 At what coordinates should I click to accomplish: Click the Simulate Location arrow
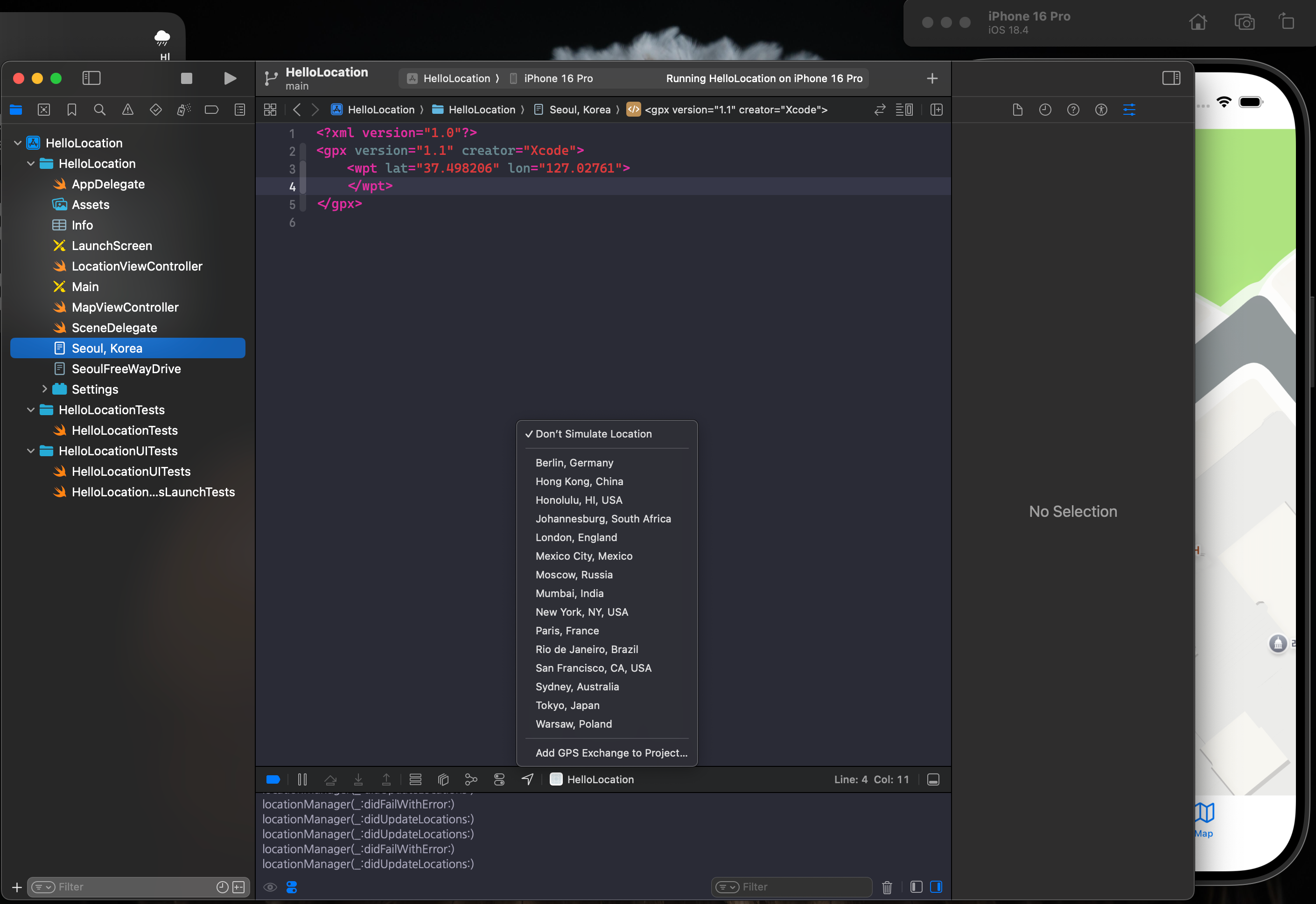pos(527,780)
